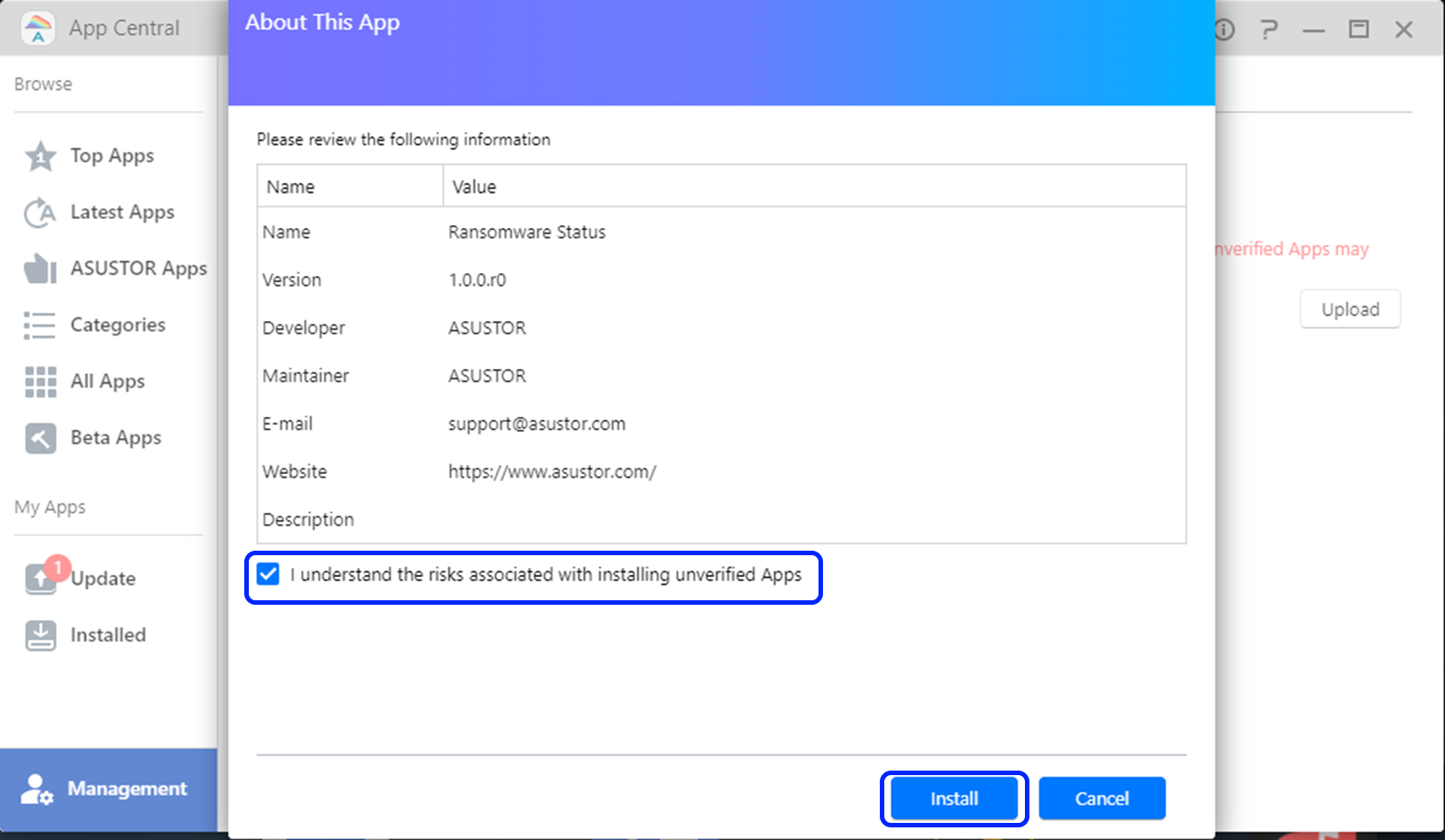Click the About This App title
Image resolution: width=1445 pixels, height=840 pixels.
(x=322, y=23)
